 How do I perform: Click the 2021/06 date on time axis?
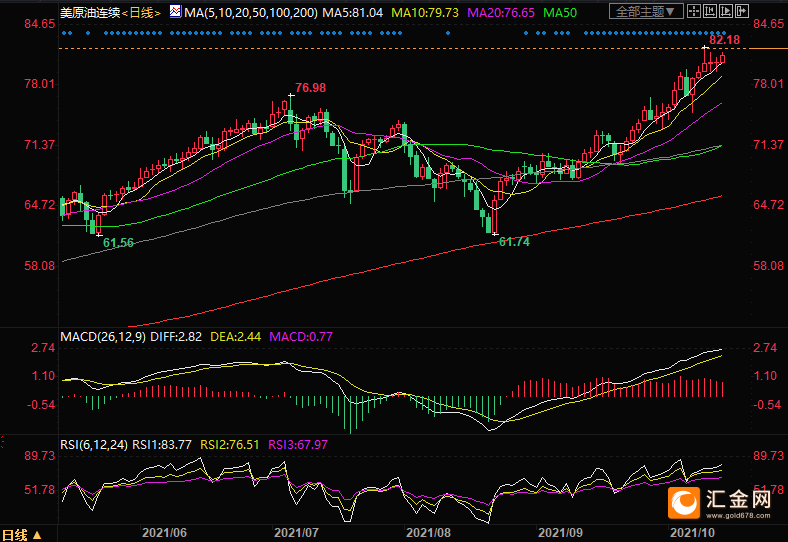pos(164,532)
